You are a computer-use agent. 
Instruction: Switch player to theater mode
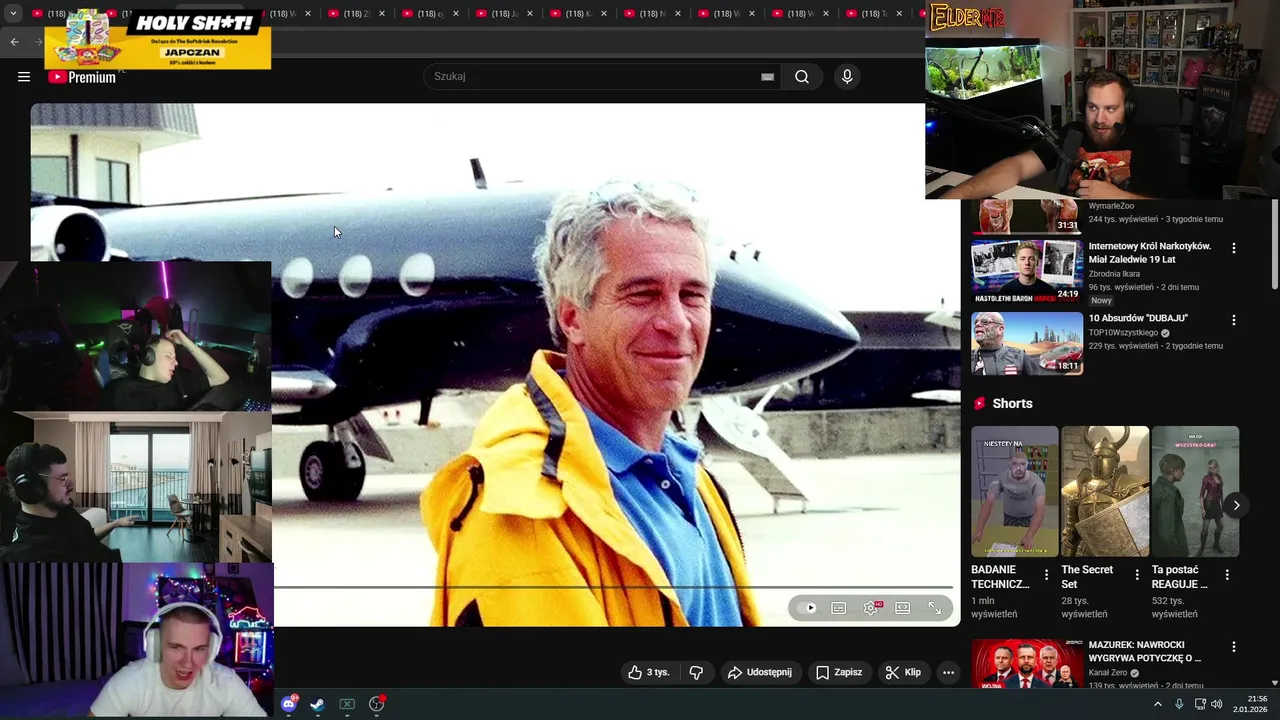pos(903,608)
